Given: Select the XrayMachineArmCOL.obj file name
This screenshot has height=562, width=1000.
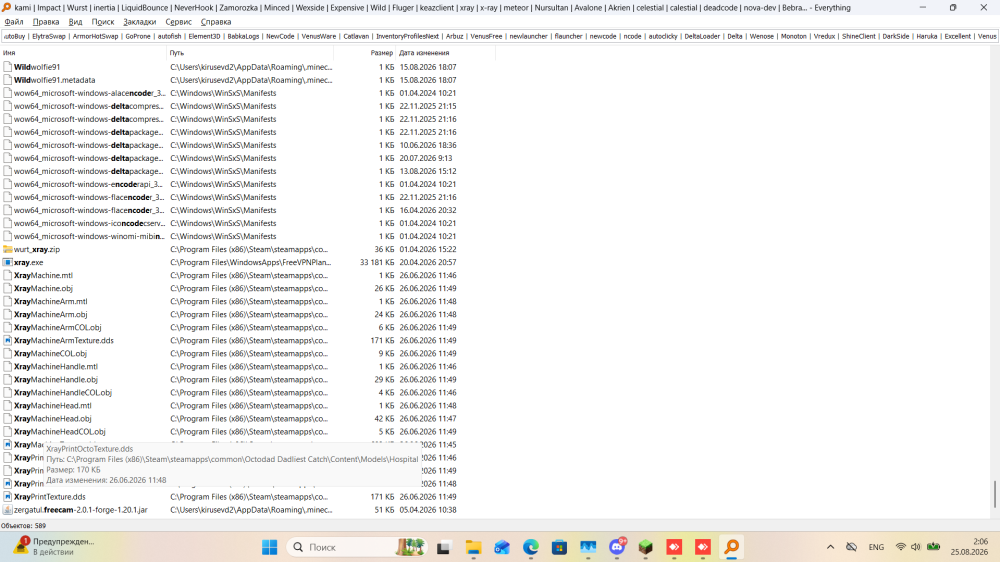Looking at the screenshot, I should point(57,327).
